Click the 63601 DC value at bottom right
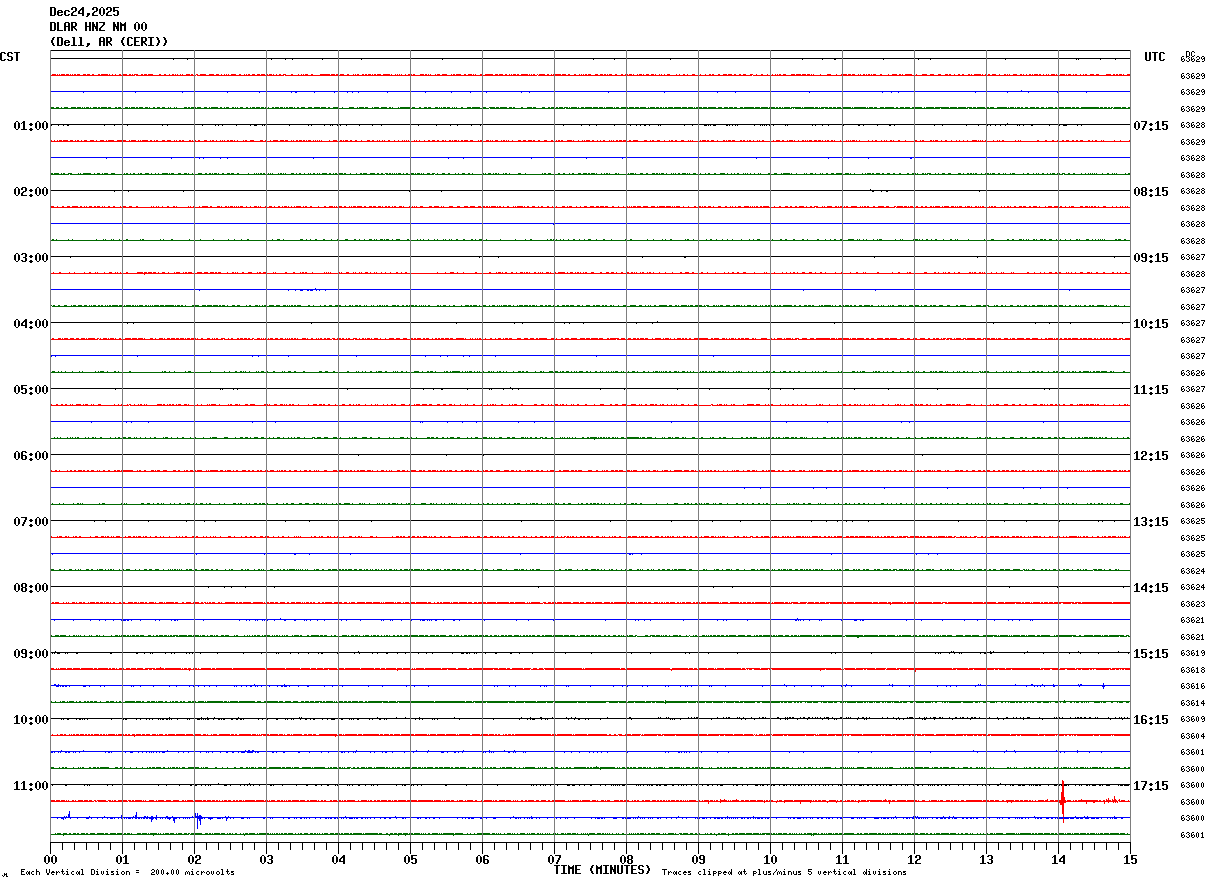This screenshot has height=886, width=1210. (x=1192, y=835)
